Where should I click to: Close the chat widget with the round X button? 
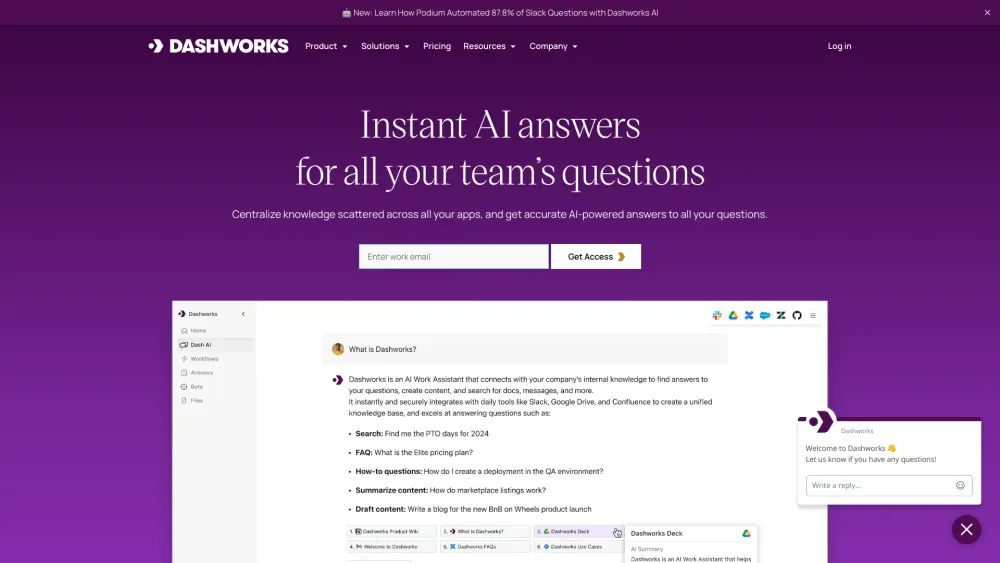coord(966,530)
